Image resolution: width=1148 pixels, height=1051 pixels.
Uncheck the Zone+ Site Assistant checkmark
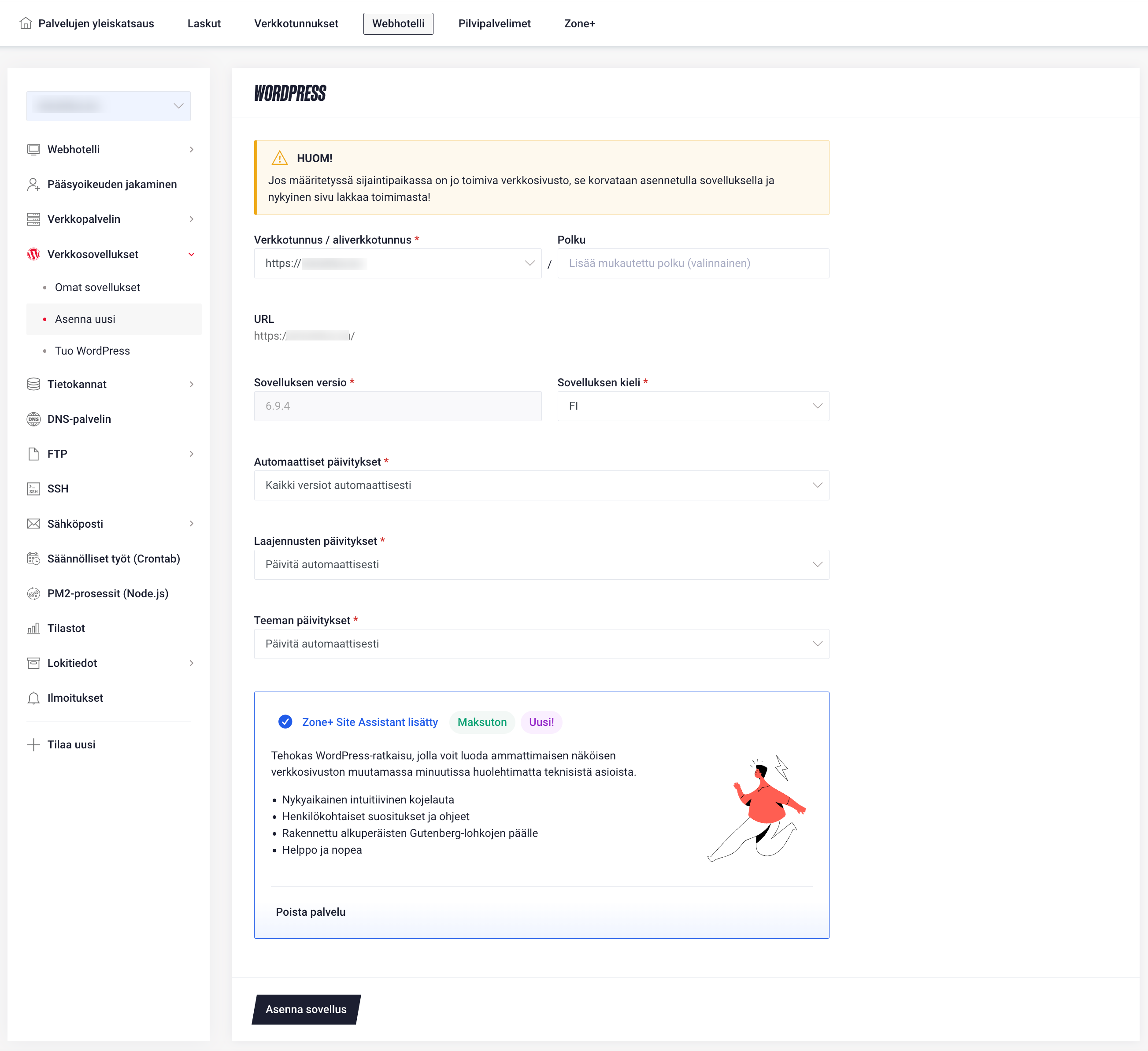coord(285,722)
